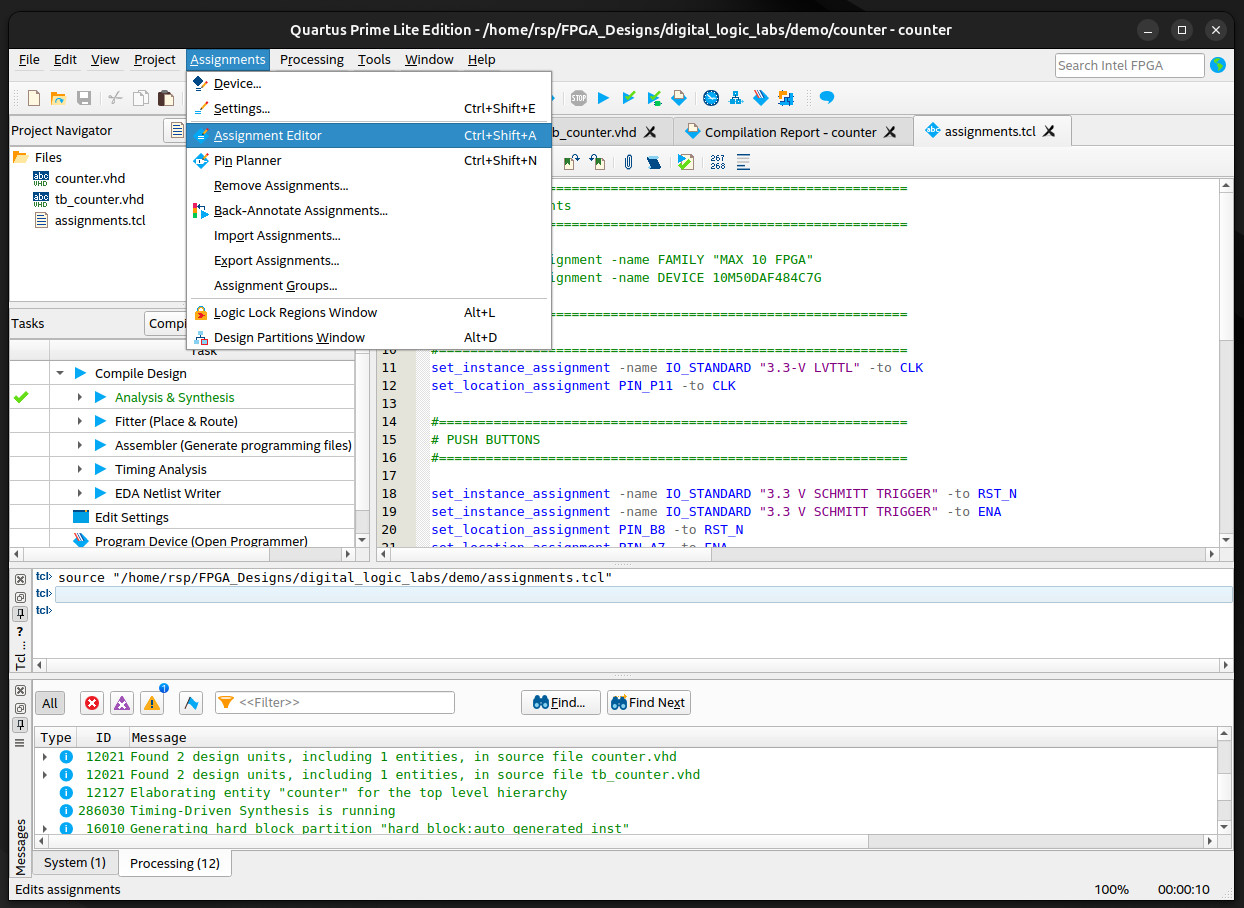This screenshot has height=908, width=1244.
Task: Click the Start Compilation play icon
Action: pyautogui.click(x=603, y=98)
